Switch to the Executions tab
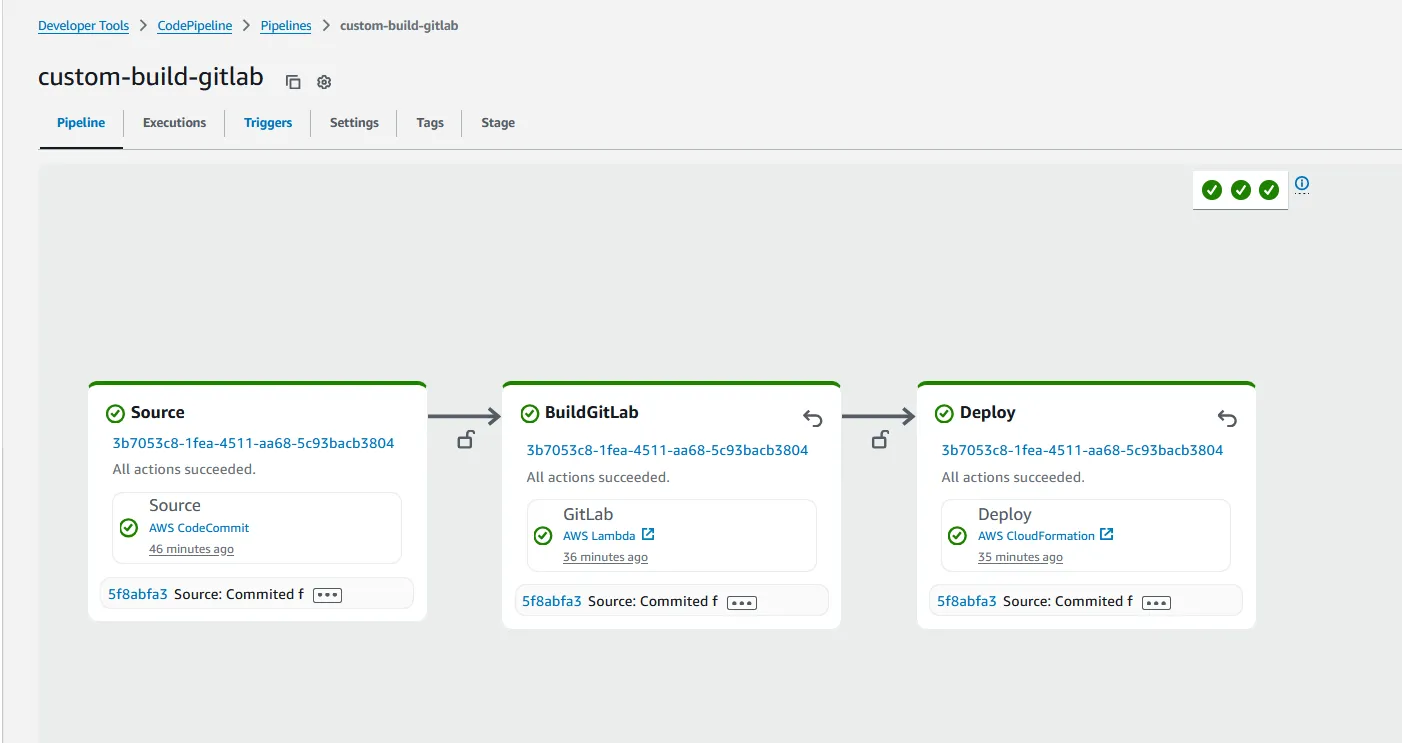The width and height of the screenshot is (1402, 743). [175, 123]
